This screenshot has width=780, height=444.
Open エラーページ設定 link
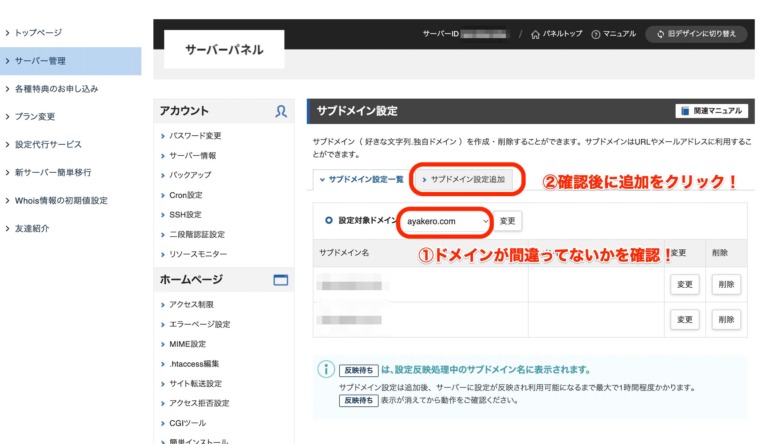click(x=199, y=324)
